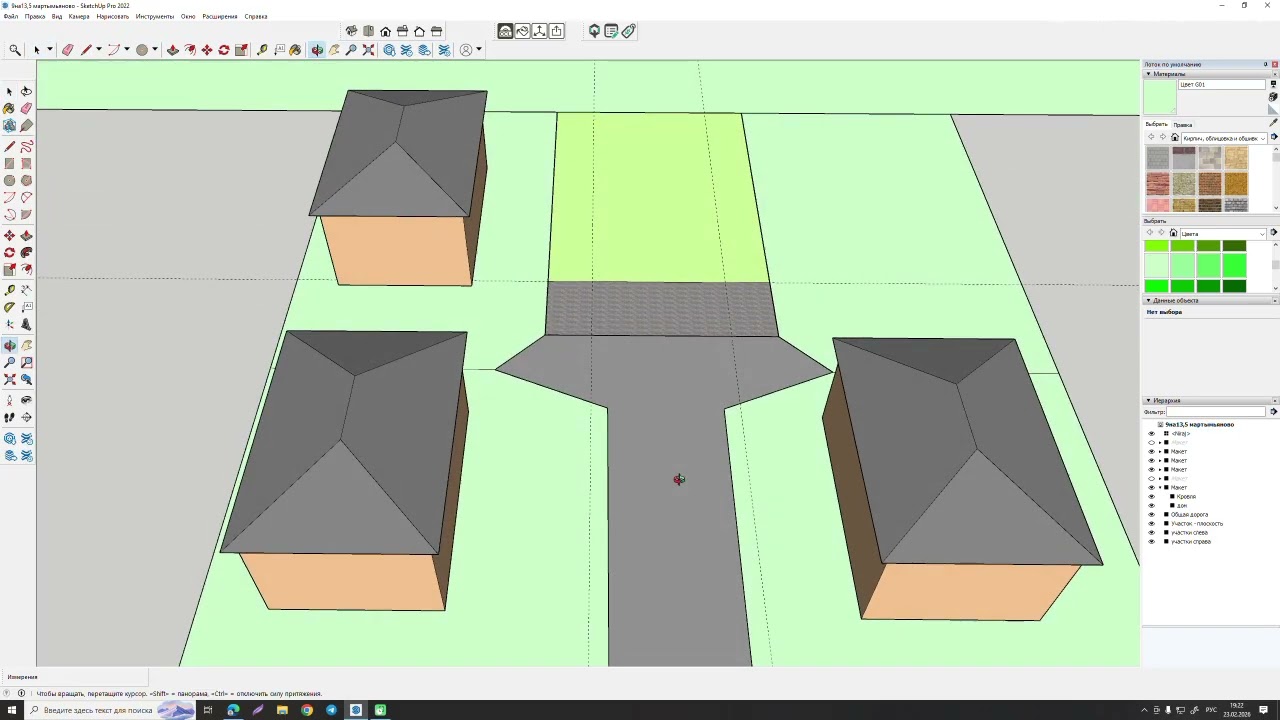Click the material name field Цвет G01

click(1222, 84)
